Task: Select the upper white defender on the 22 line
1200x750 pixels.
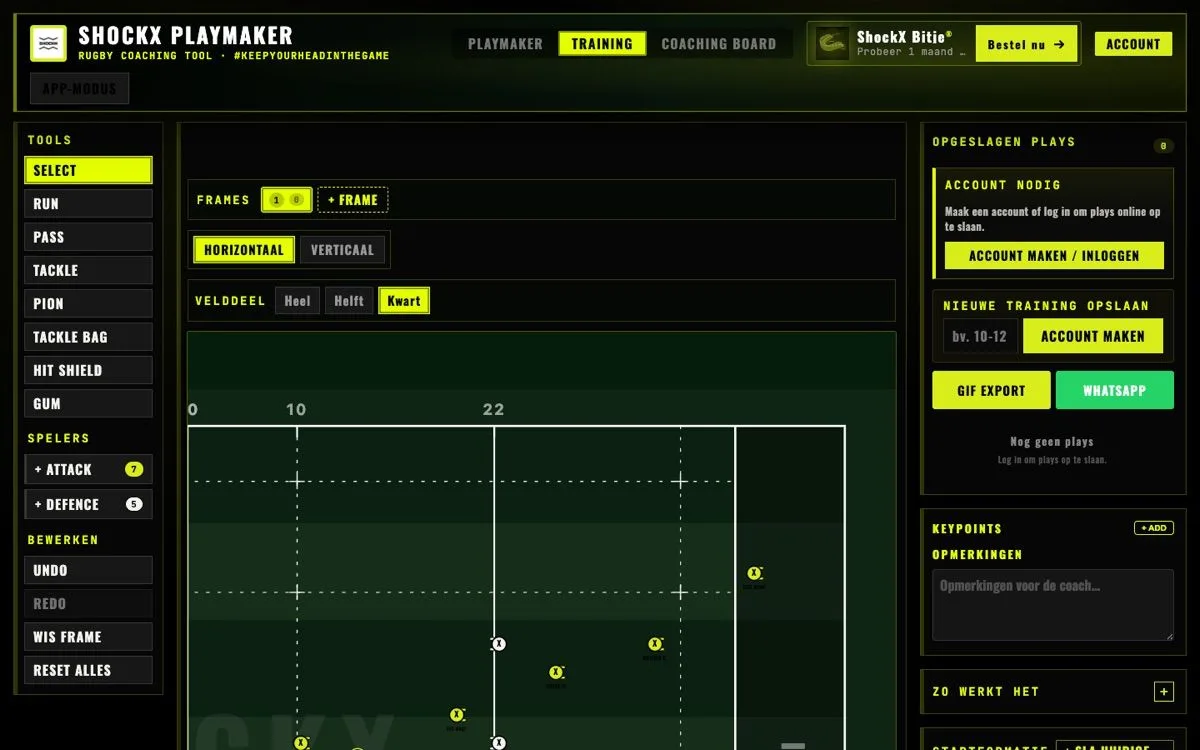Action: point(499,644)
